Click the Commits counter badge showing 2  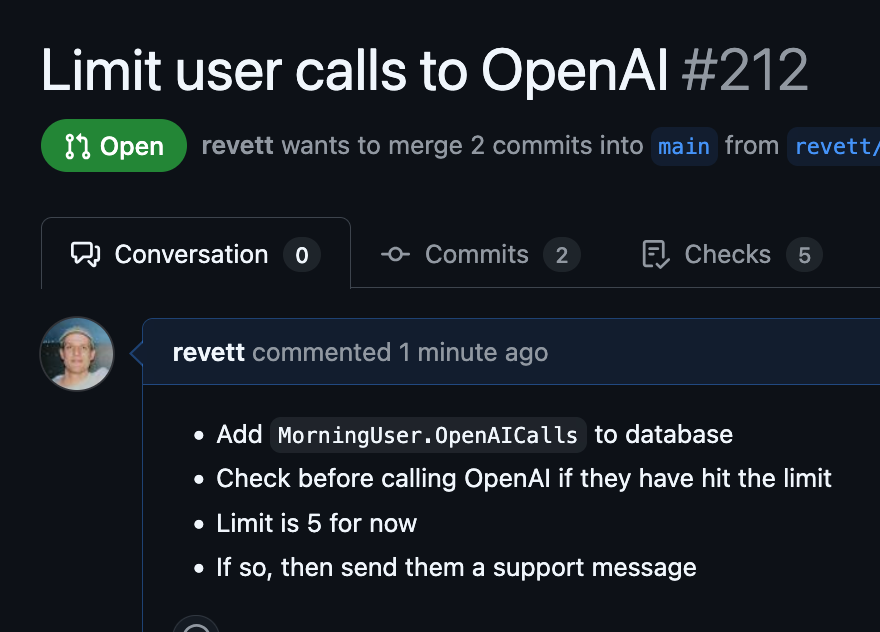(562, 255)
